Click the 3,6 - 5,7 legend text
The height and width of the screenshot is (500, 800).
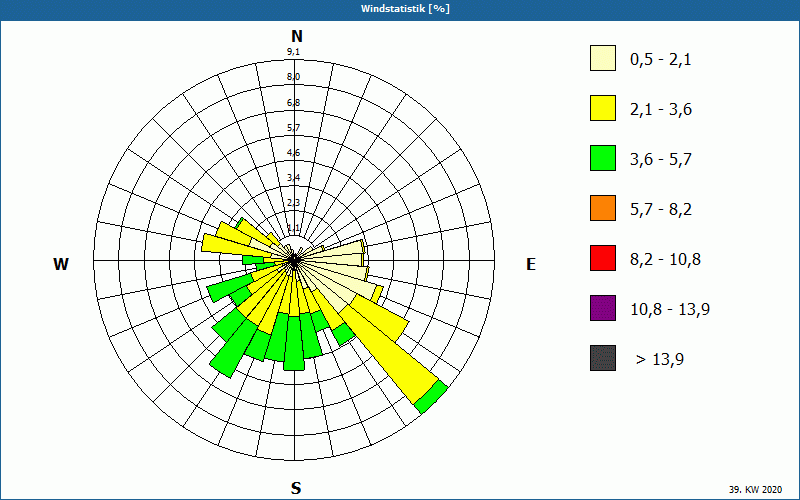tap(661, 160)
